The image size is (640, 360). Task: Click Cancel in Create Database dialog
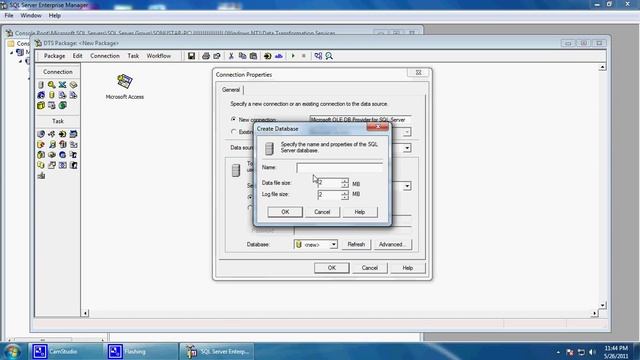pyautogui.click(x=322, y=212)
